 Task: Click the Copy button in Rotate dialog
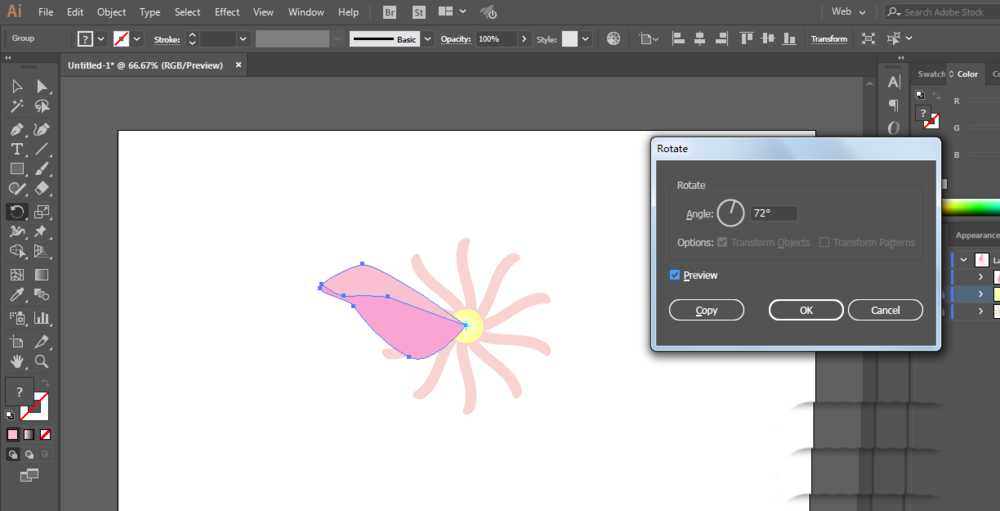(x=706, y=310)
